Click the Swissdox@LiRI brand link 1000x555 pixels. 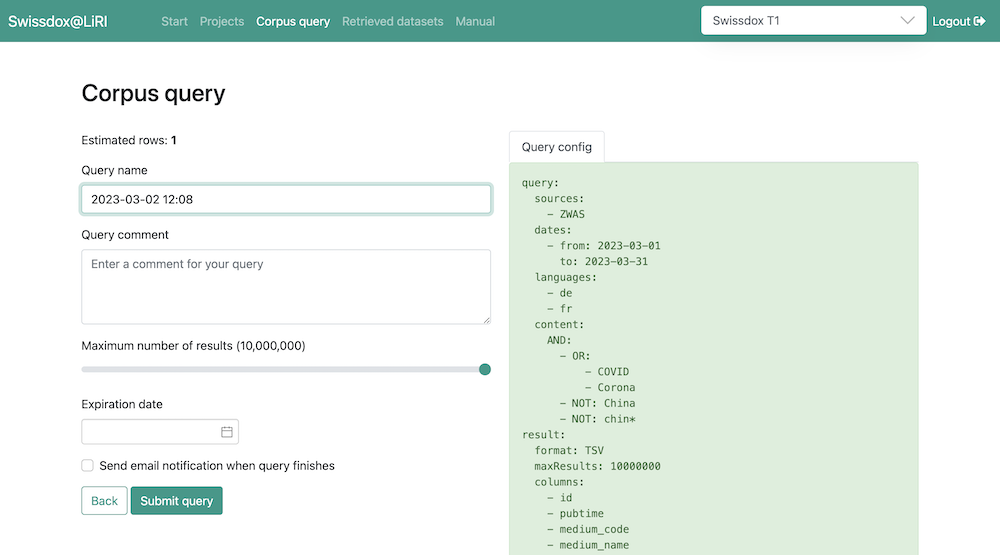(70, 21)
